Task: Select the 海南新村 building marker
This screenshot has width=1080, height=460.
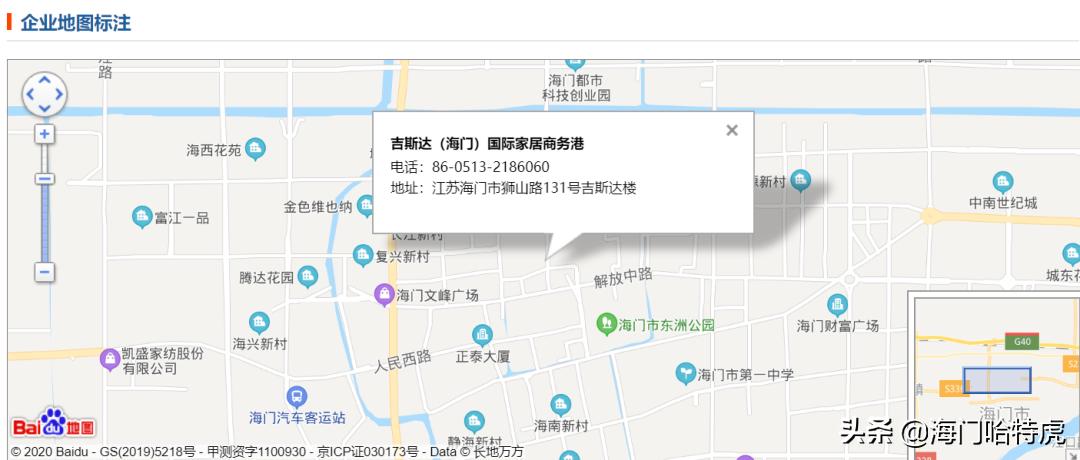Action: pyautogui.click(x=561, y=405)
